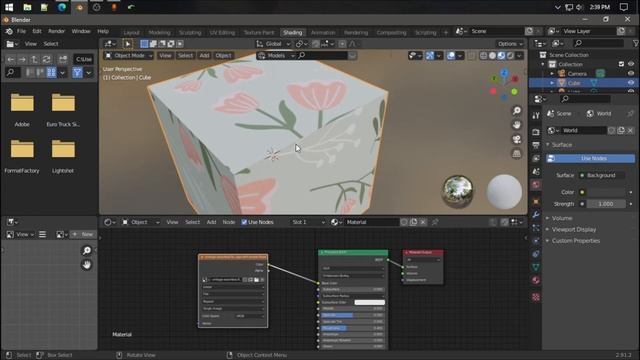Switch to the Layout workspace tab
The height and width of the screenshot is (360, 640).
[x=131, y=32]
